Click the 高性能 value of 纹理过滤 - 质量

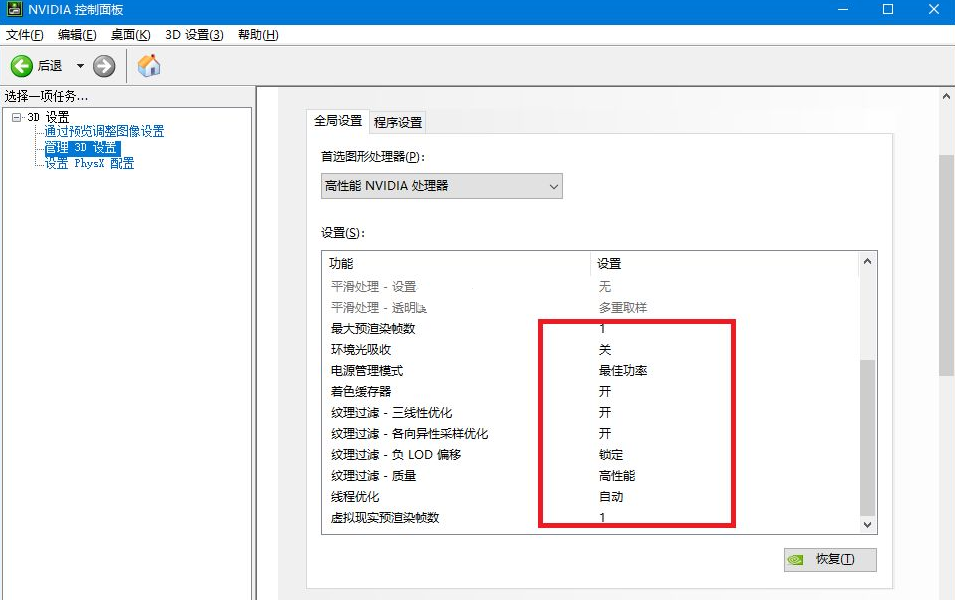(x=616, y=476)
